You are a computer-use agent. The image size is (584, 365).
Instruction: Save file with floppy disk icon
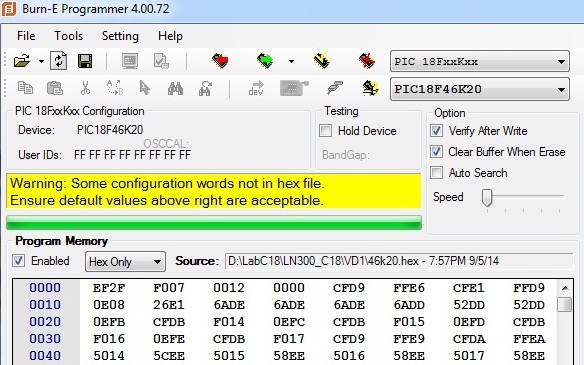(85, 61)
